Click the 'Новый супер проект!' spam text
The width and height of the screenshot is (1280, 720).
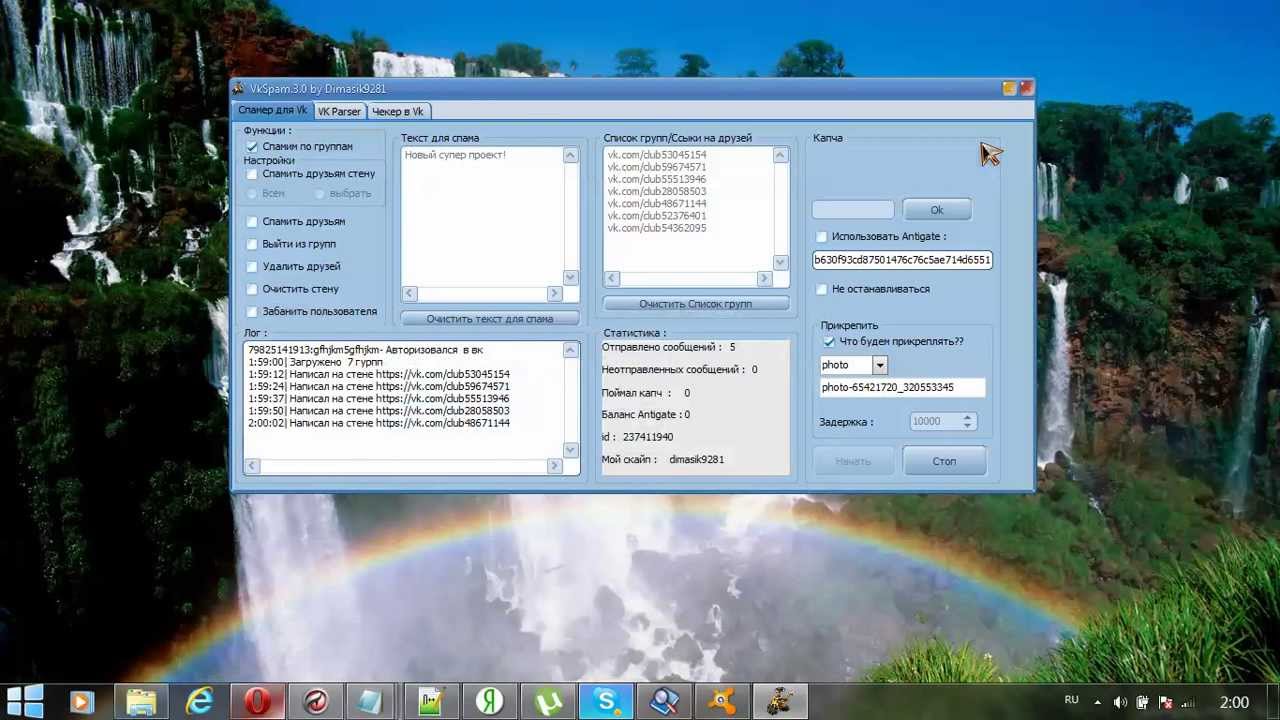(455, 155)
